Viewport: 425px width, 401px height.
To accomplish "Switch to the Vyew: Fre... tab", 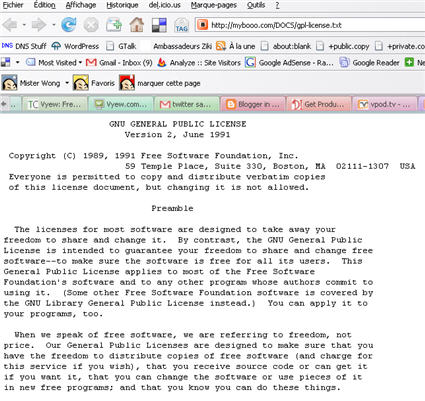I will point(54,104).
